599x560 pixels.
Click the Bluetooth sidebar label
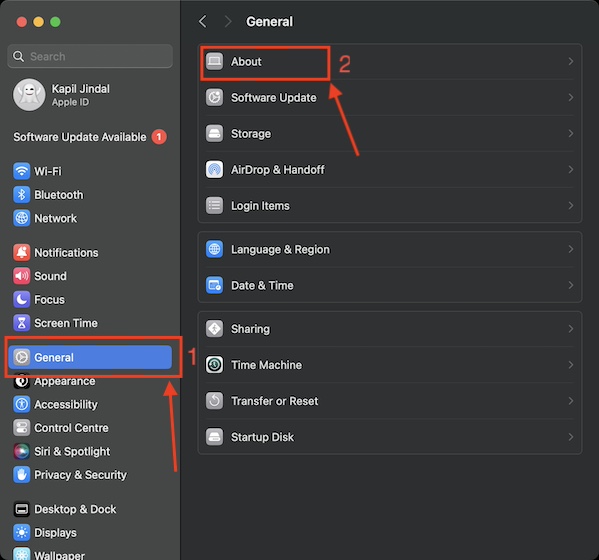coord(59,195)
